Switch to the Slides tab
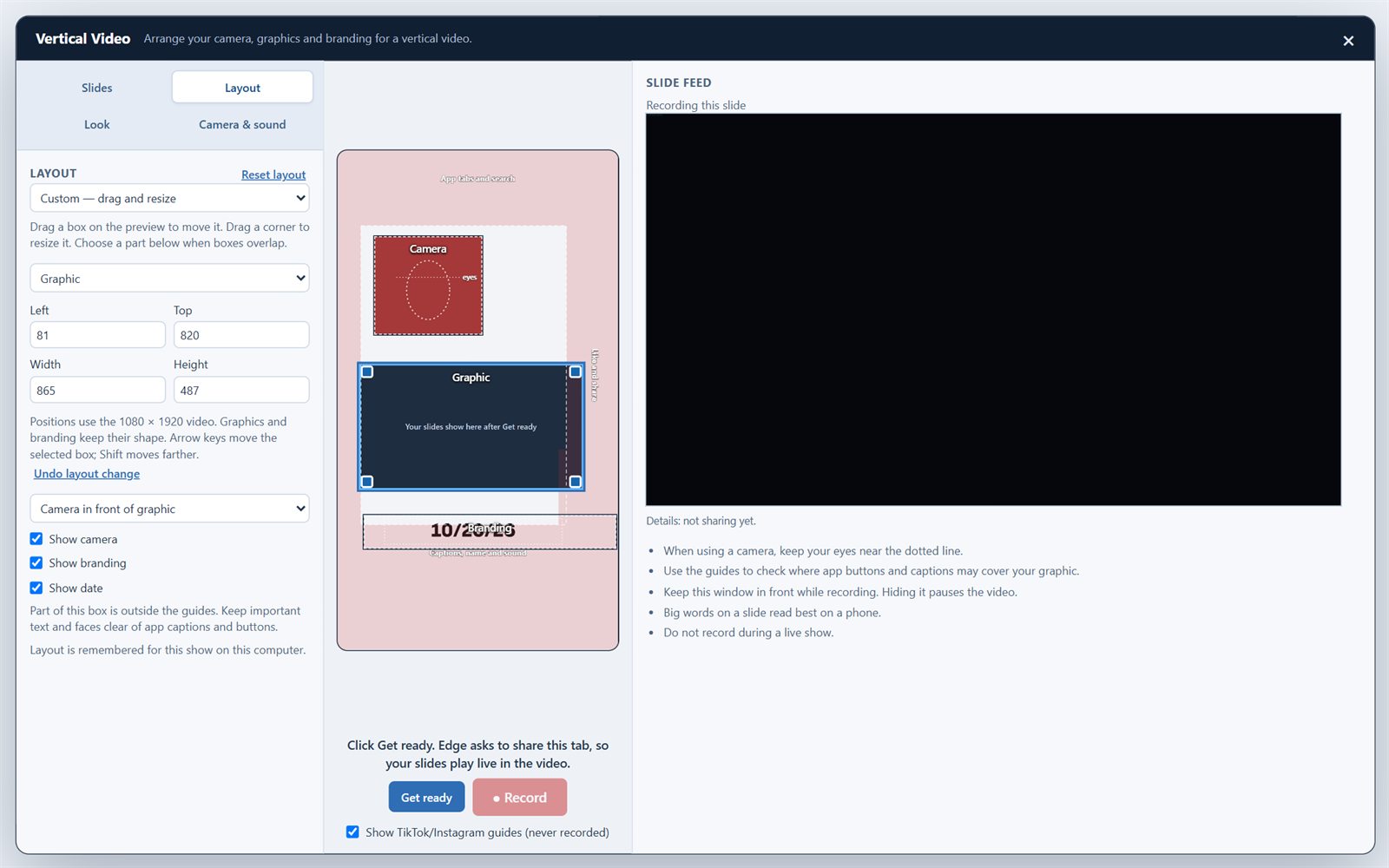Viewport: 1389px width, 868px height. [x=96, y=88]
